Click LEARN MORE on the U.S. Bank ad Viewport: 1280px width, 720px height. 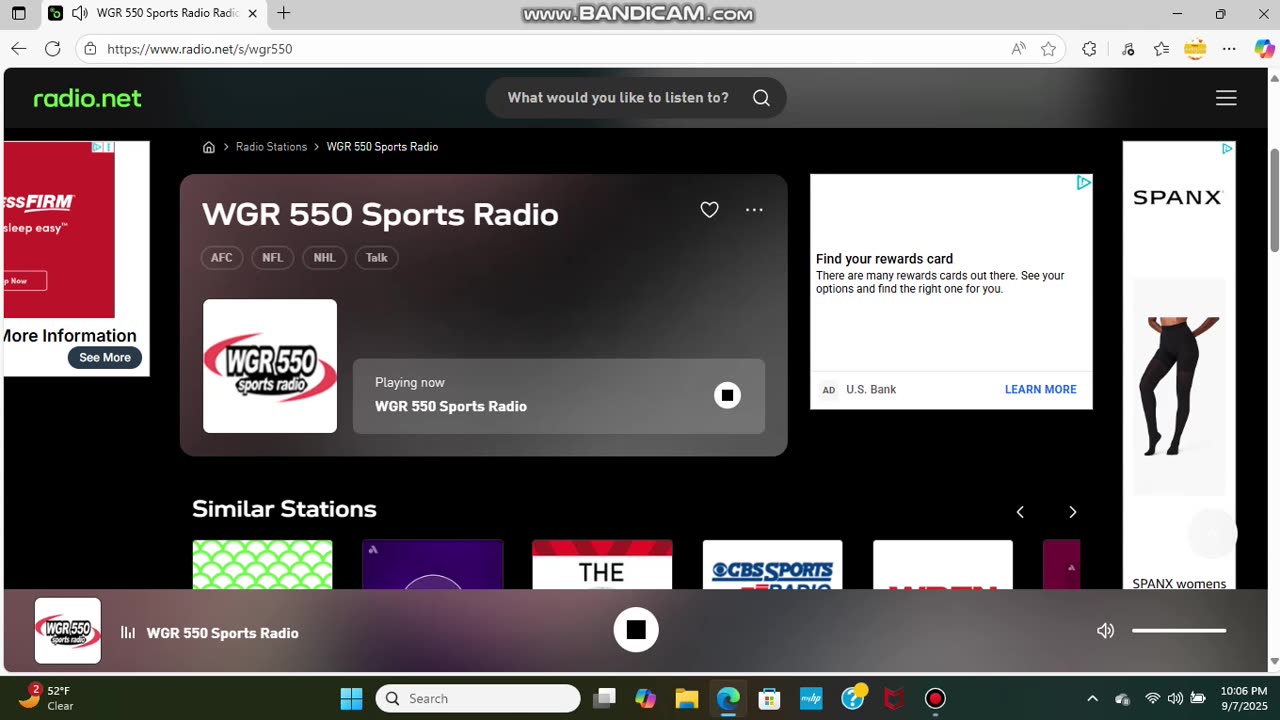click(x=1040, y=390)
